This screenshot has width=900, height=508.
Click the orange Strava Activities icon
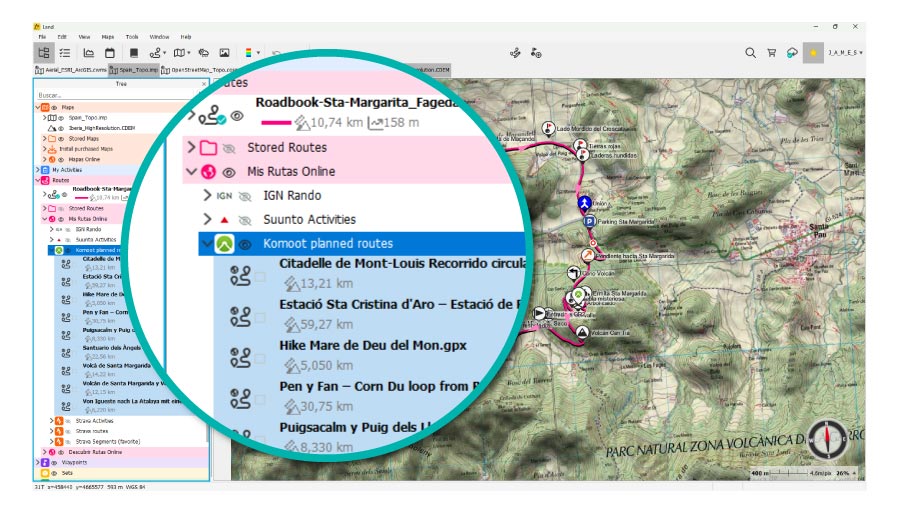[x=59, y=421]
